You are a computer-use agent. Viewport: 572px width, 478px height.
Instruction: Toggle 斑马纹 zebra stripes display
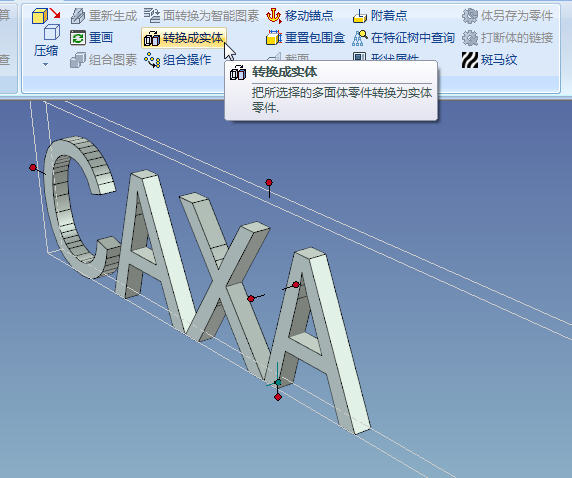point(490,60)
